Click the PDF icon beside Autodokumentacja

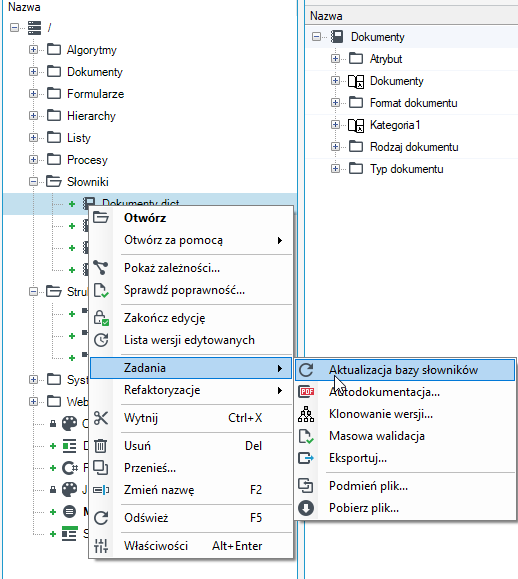(306, 392)
